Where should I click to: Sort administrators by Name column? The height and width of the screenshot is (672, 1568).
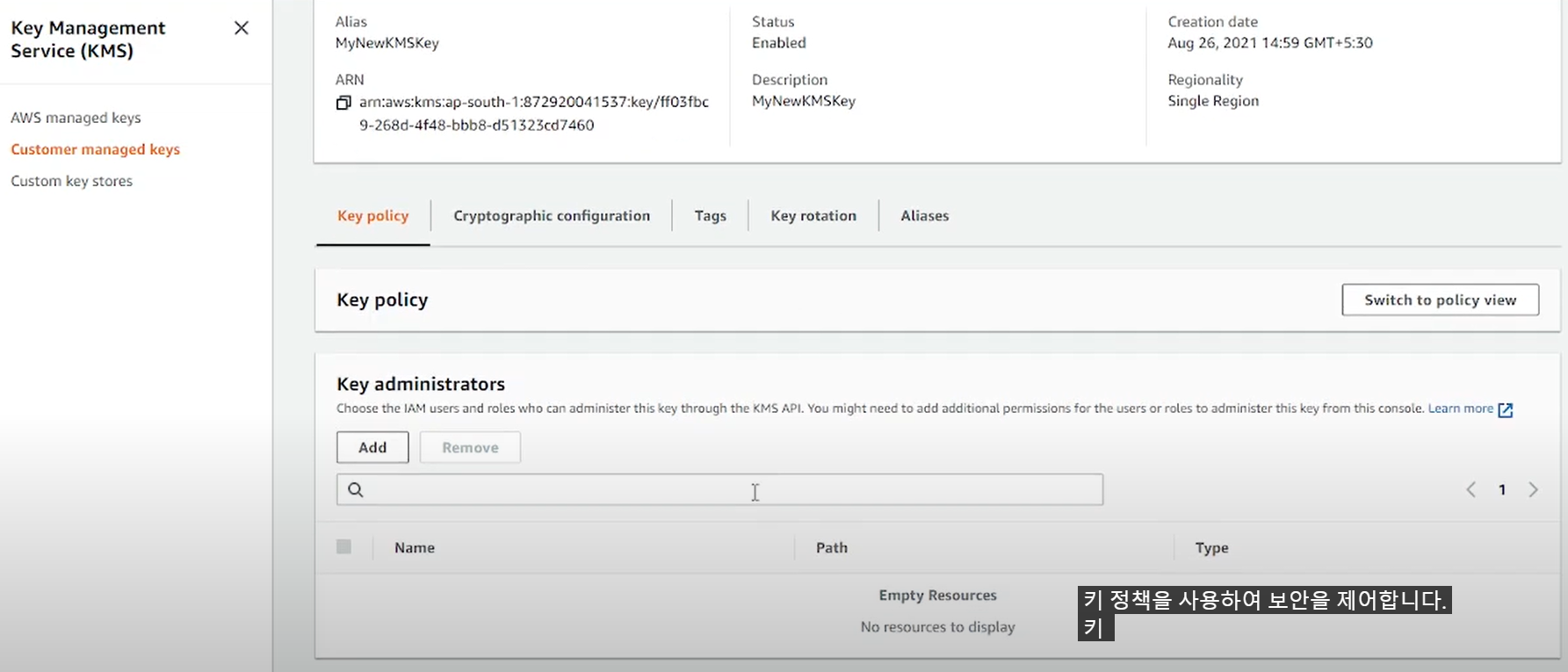415,547
